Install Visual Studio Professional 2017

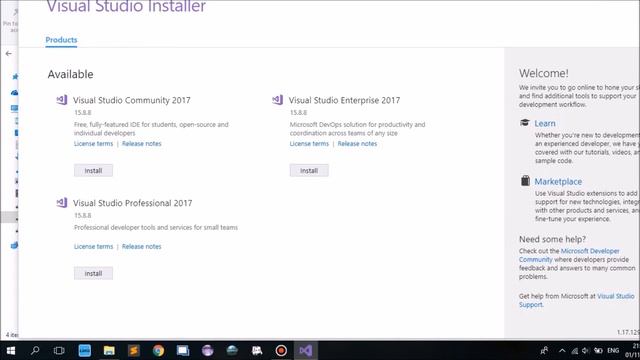point(93,273)
